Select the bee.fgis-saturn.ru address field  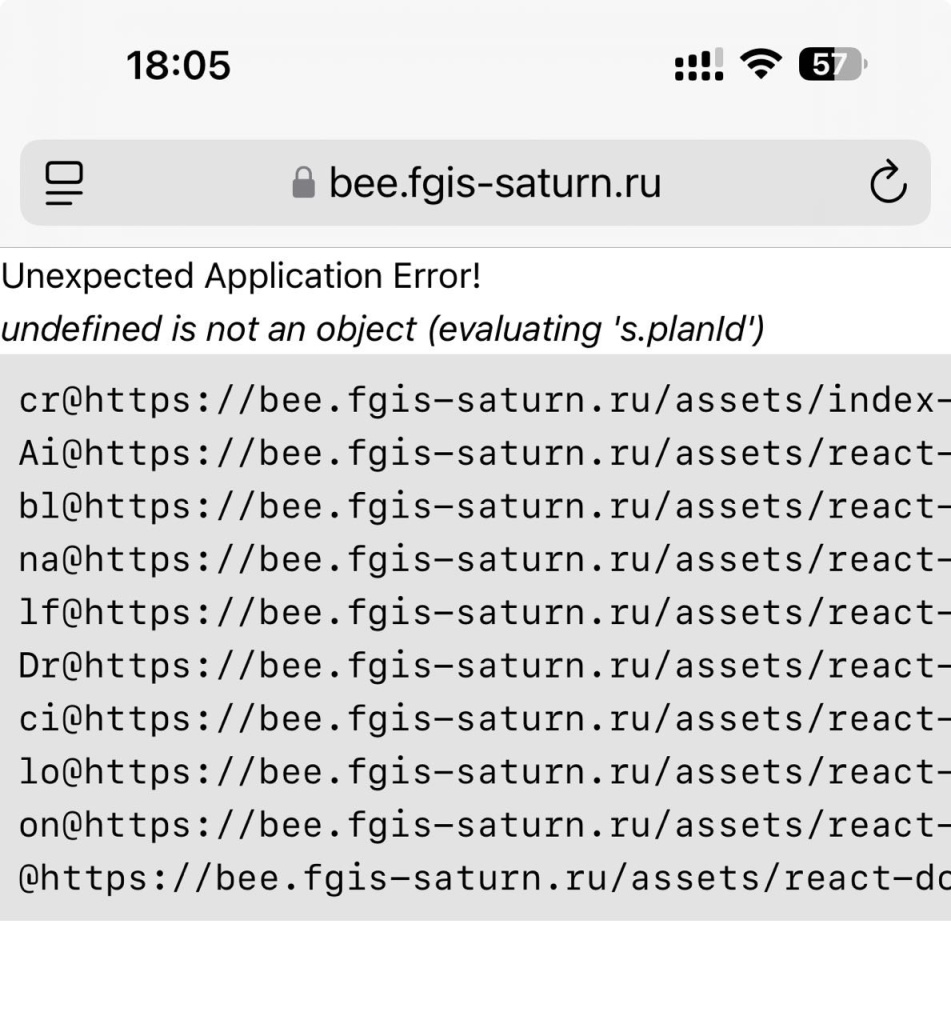[x=476, y=183]
